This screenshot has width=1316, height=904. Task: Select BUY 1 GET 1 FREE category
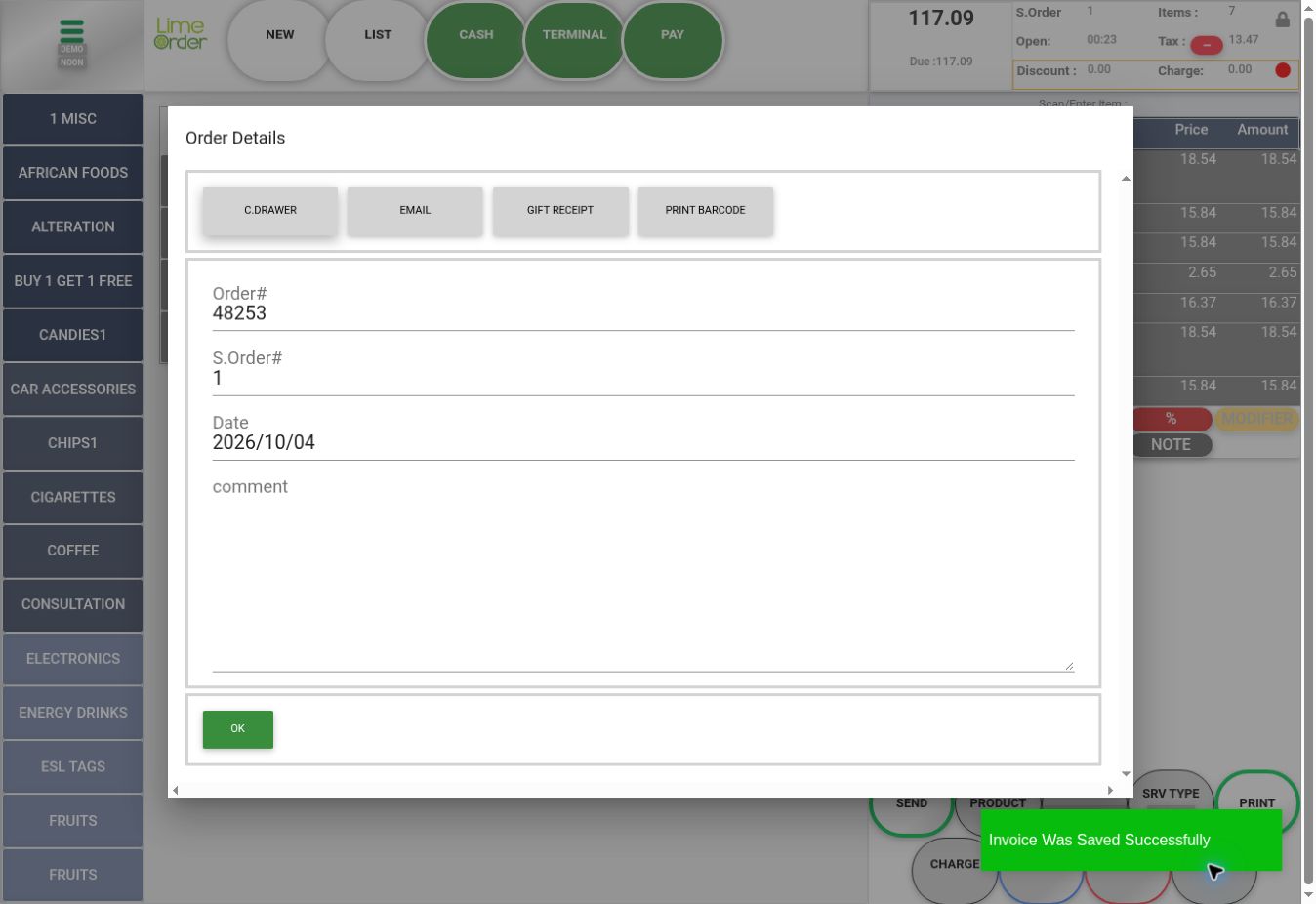click(x=73, y=281)
